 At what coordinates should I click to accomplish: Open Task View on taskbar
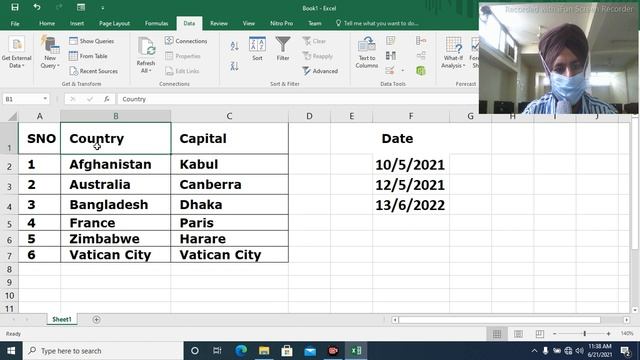pyautogui.click(x=217, y=351)
